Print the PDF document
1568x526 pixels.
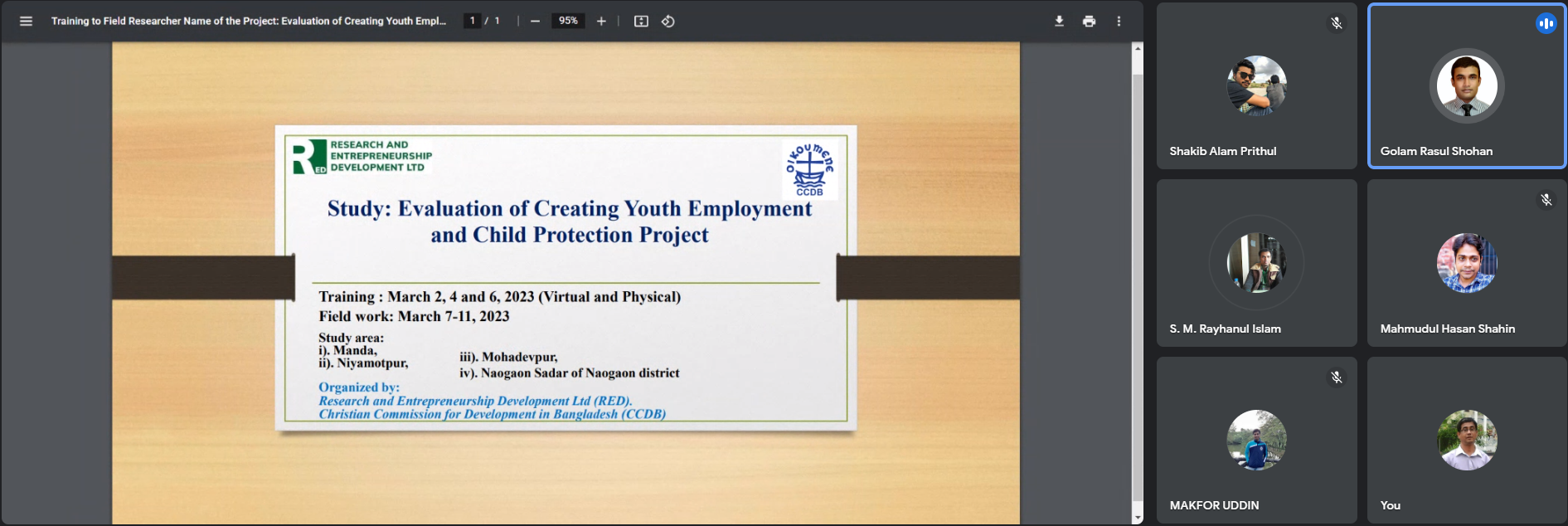1089,21
